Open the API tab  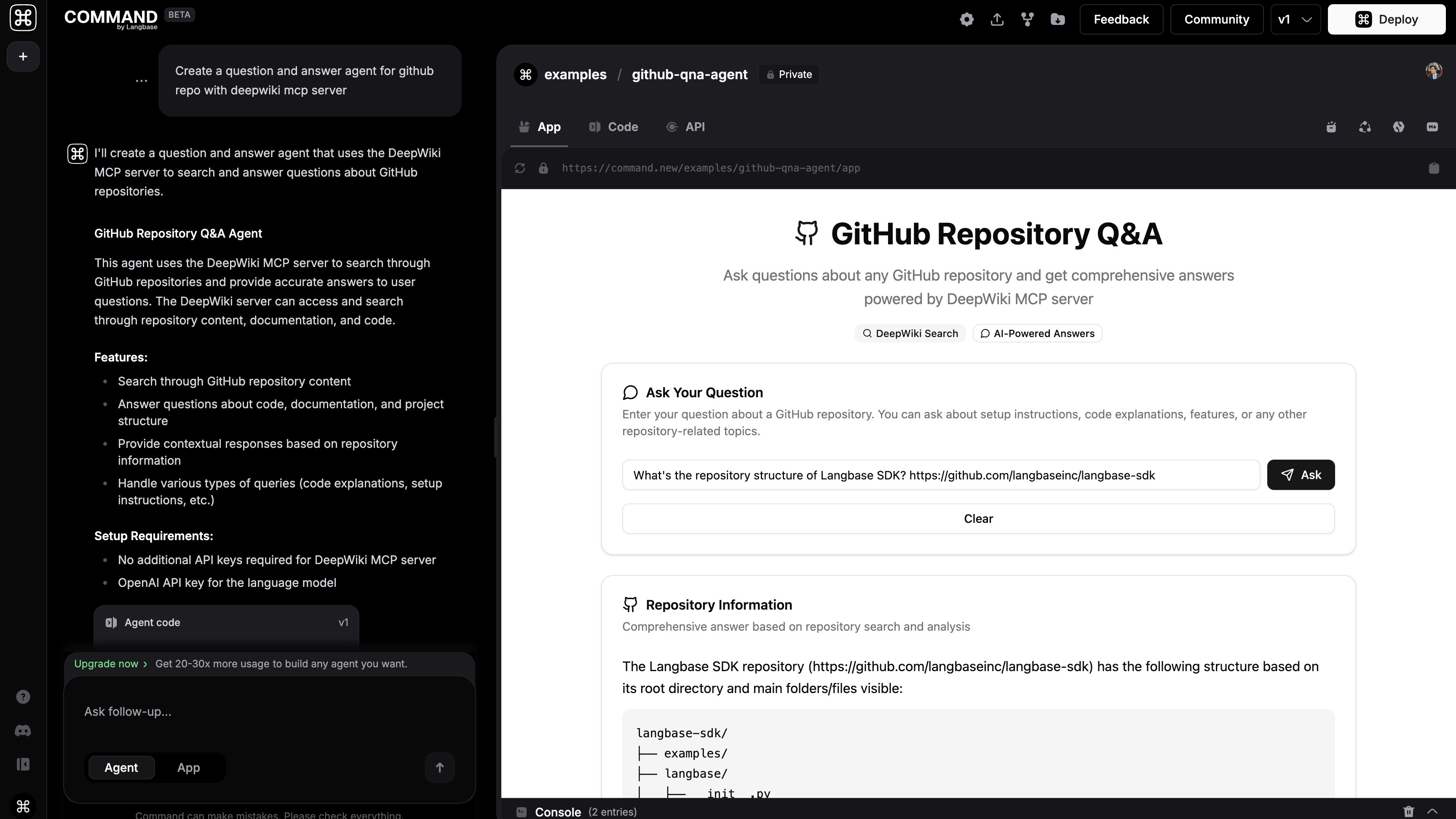pos(686,127)
